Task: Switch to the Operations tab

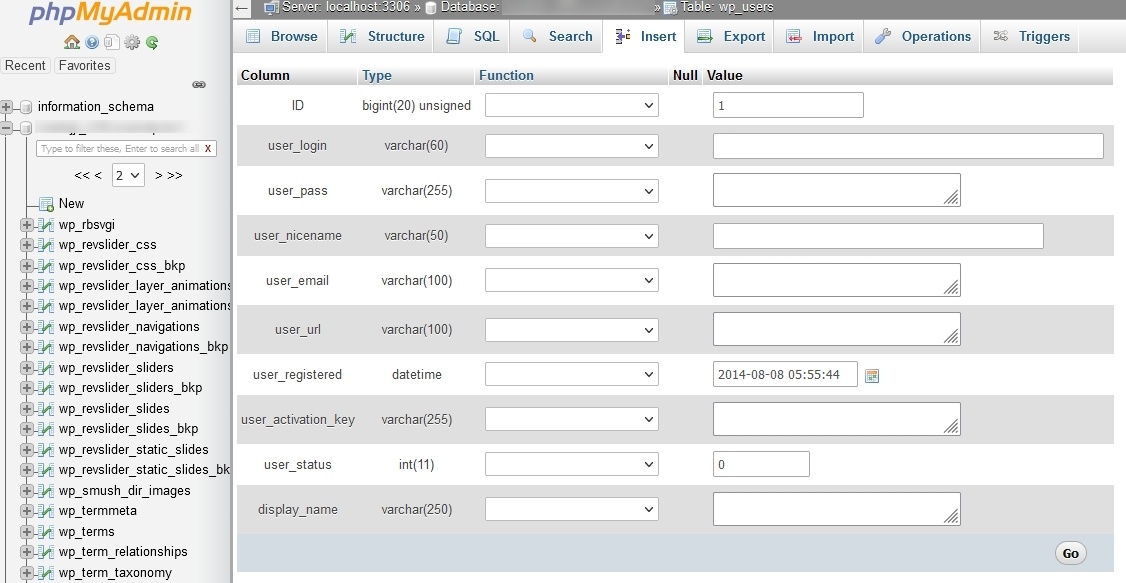Action: 922,37
